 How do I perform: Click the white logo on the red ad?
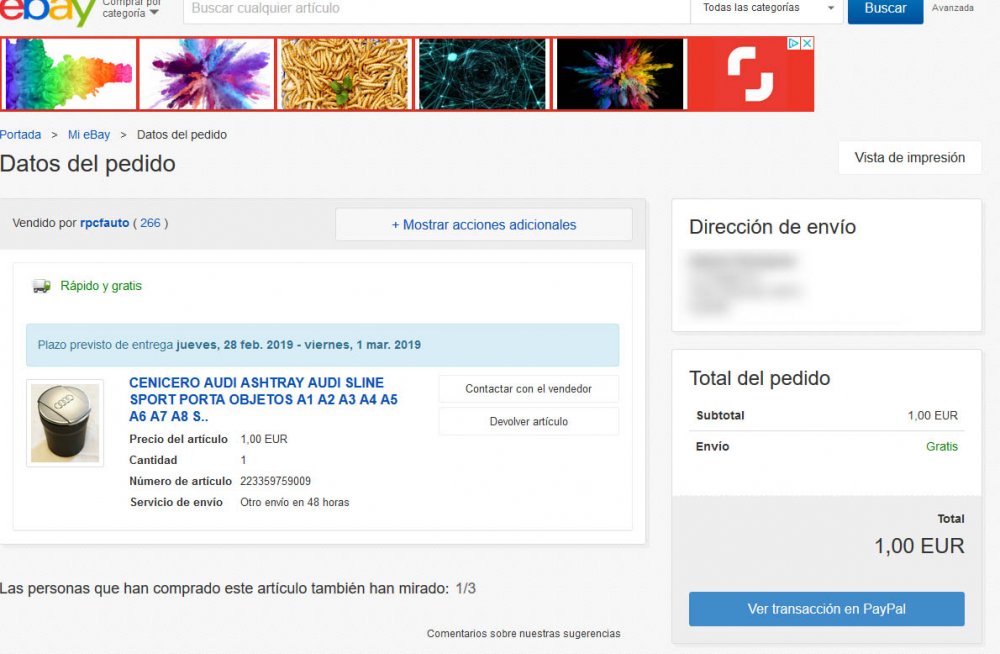tap(751, 74)
